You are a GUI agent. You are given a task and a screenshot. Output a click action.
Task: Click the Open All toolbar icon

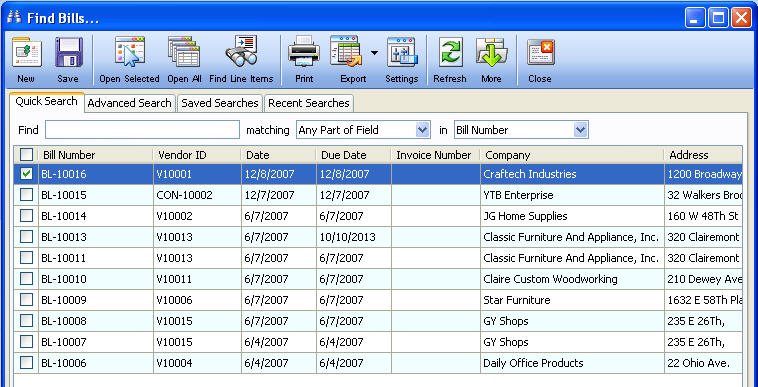tap(184, 51)
